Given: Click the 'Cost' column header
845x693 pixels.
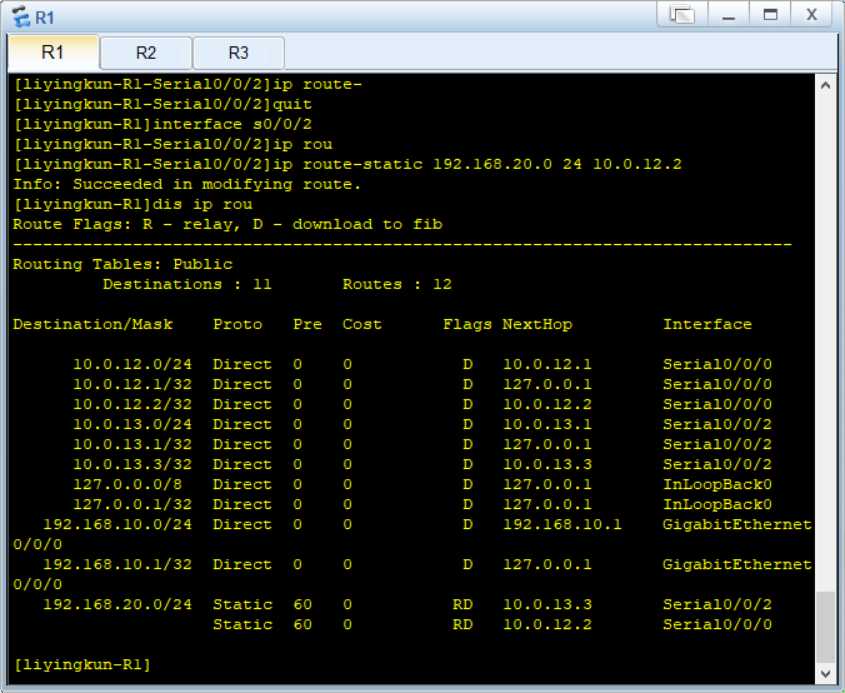Looking at the screenshot, I should coord(362,324).
